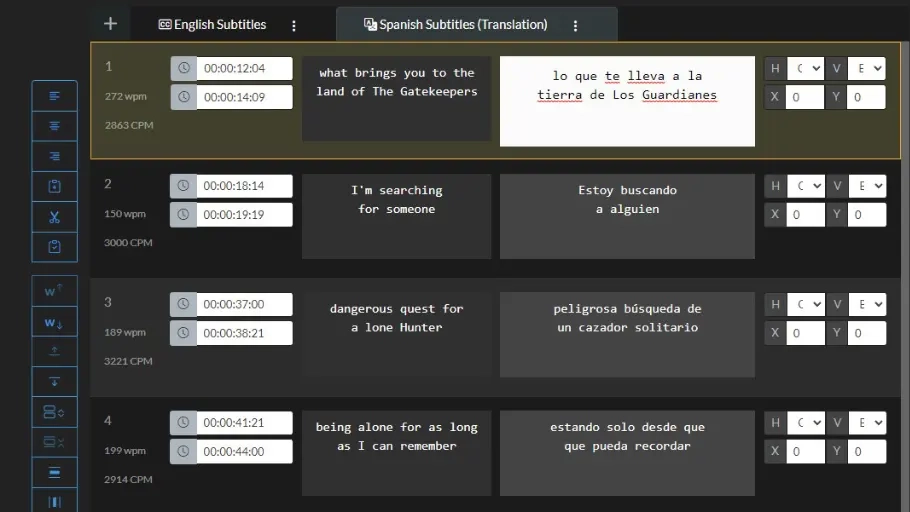
Task: Click start time field 00:00:12:04
Action: click(244, 68)
